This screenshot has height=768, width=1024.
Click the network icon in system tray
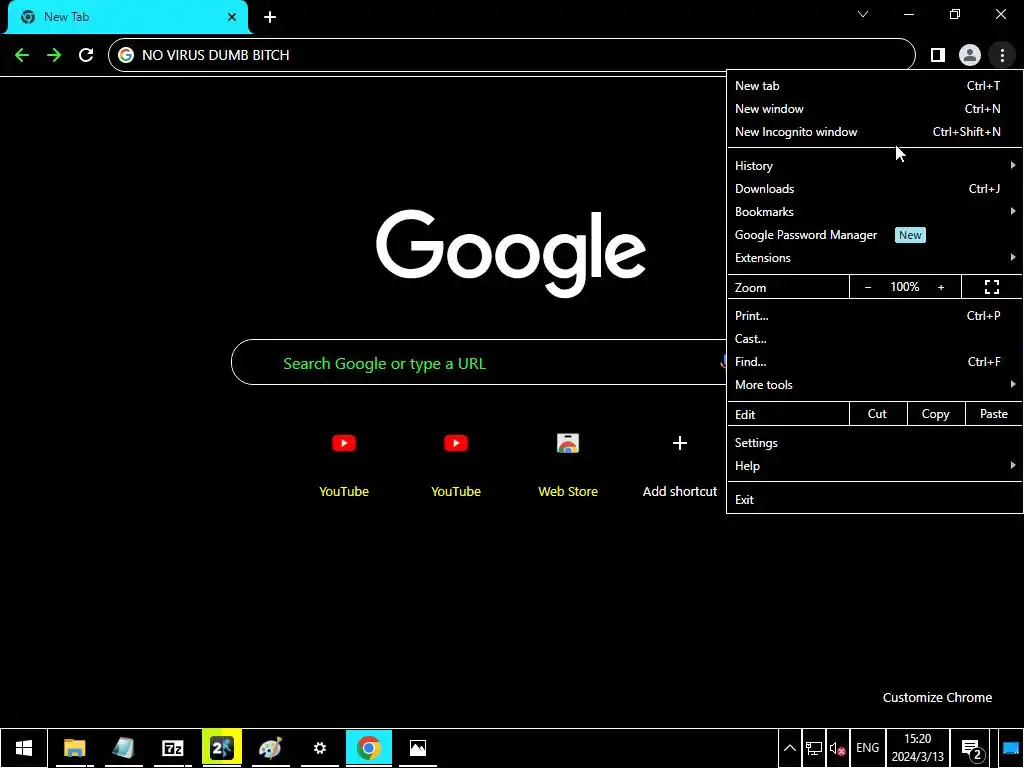[814, 748]
